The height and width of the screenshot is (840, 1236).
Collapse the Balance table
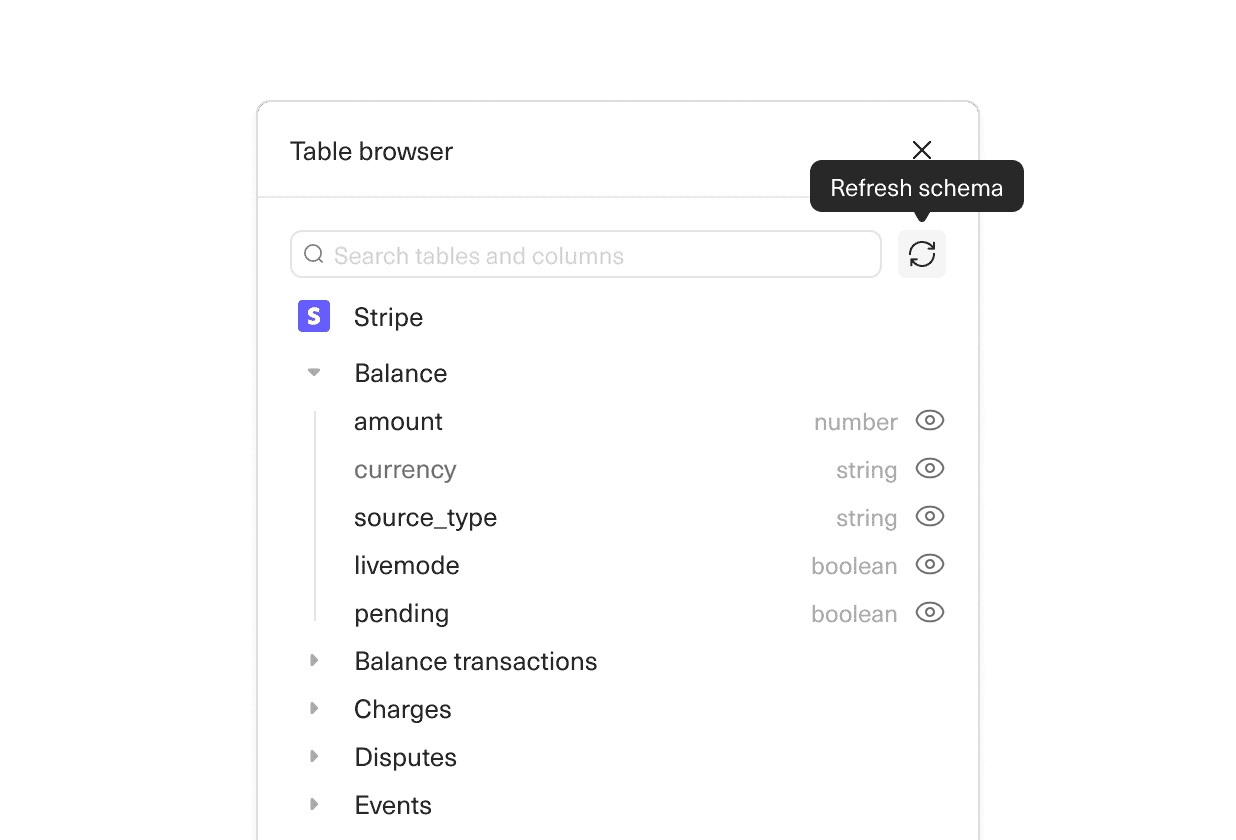coord(314,372)
